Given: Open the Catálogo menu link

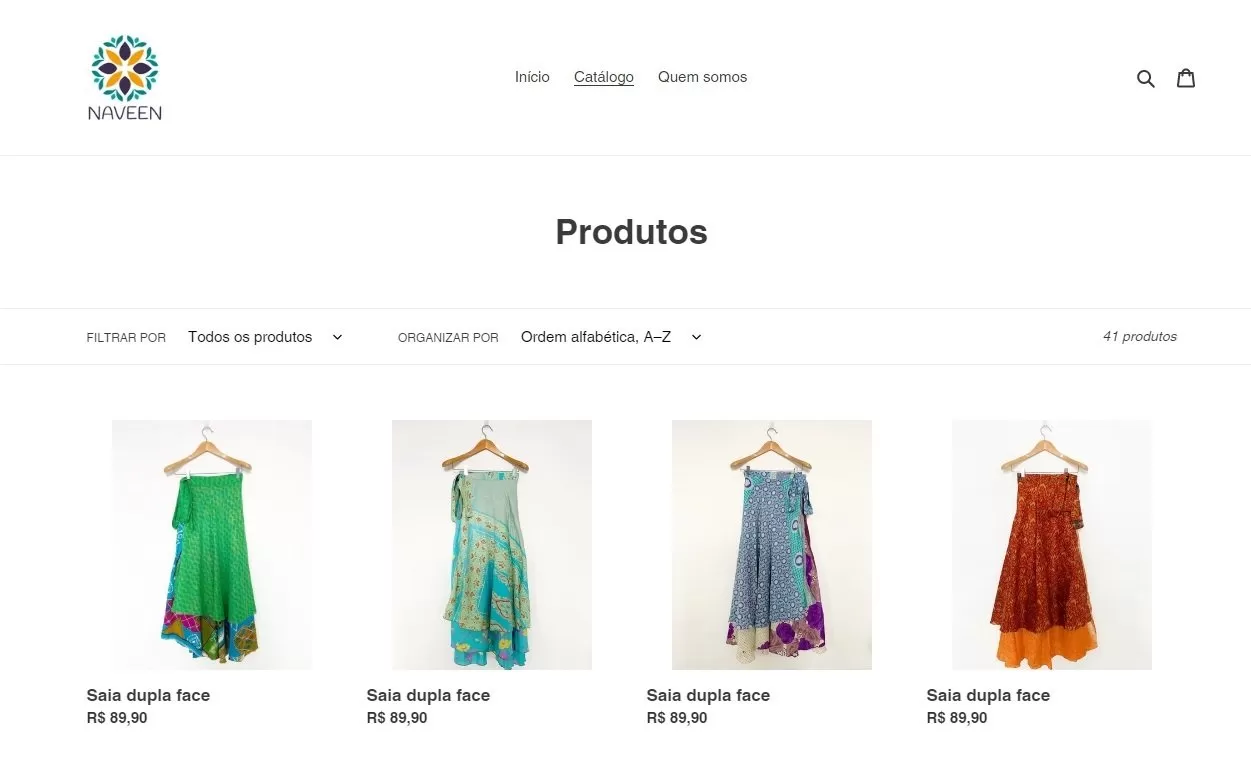Looking at the screenshot, I should [604, 77].
